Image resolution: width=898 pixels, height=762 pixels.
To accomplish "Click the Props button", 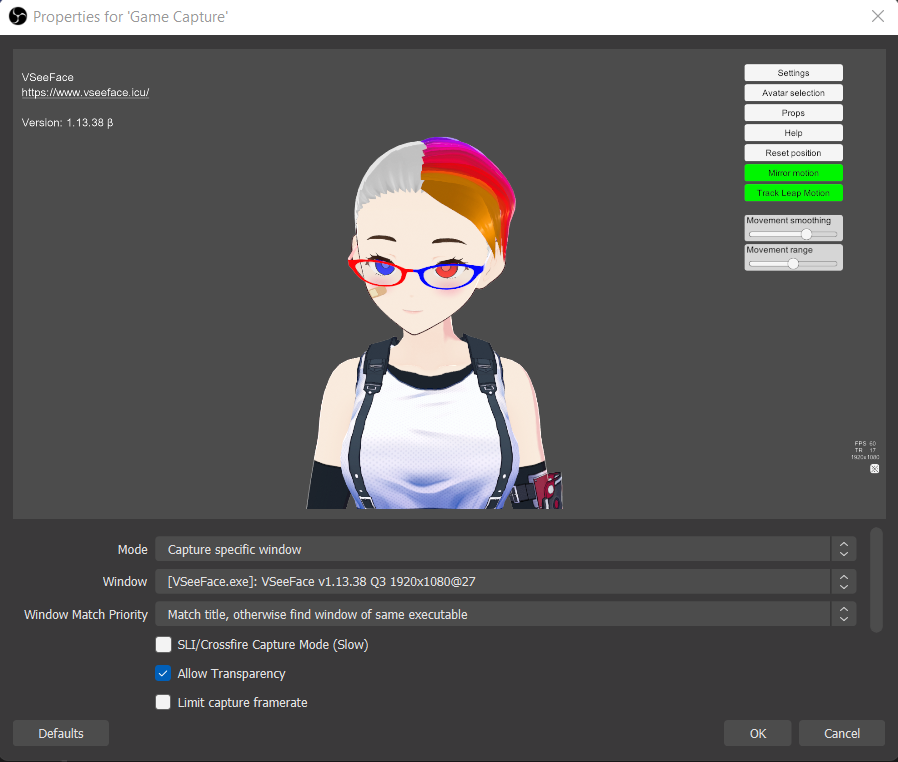I will pos(793,113).
